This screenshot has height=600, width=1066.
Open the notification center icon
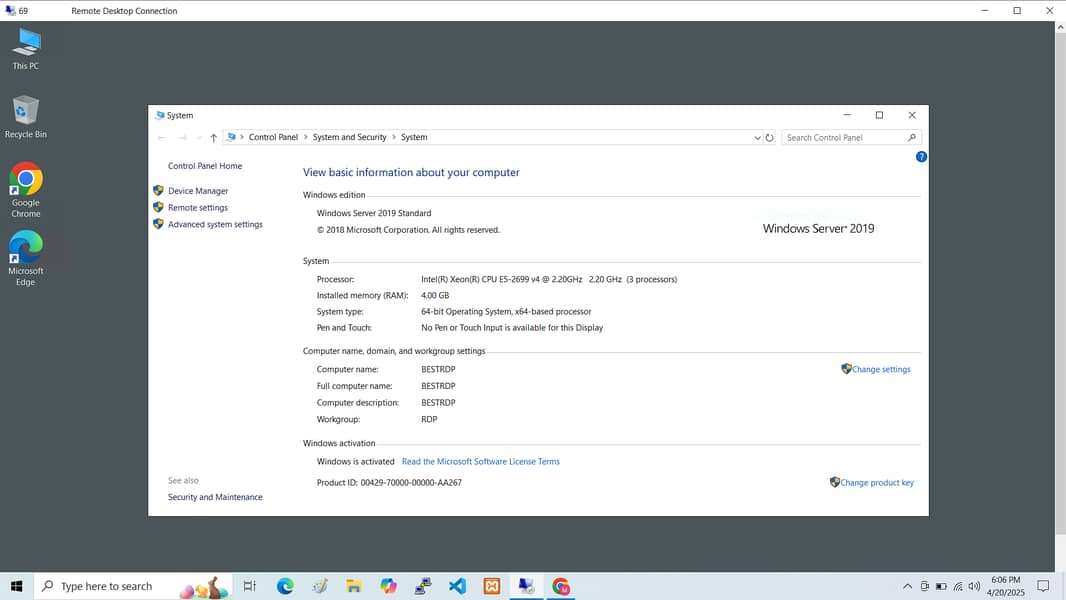point(1043,586)
